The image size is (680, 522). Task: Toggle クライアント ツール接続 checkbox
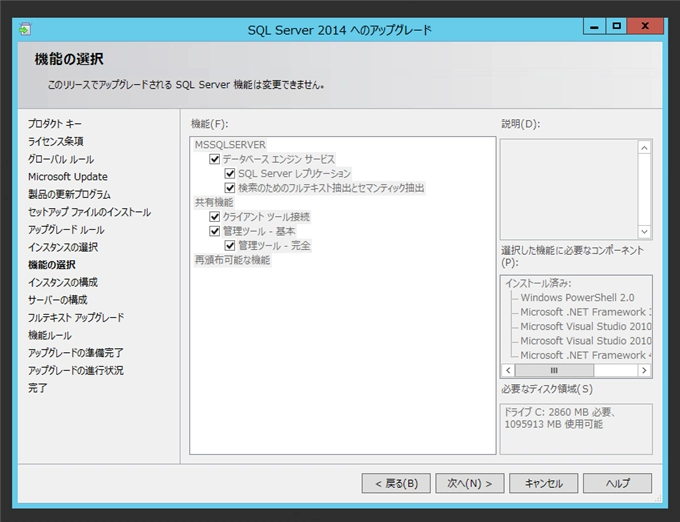pyautogui.click(x=214, y=217)
